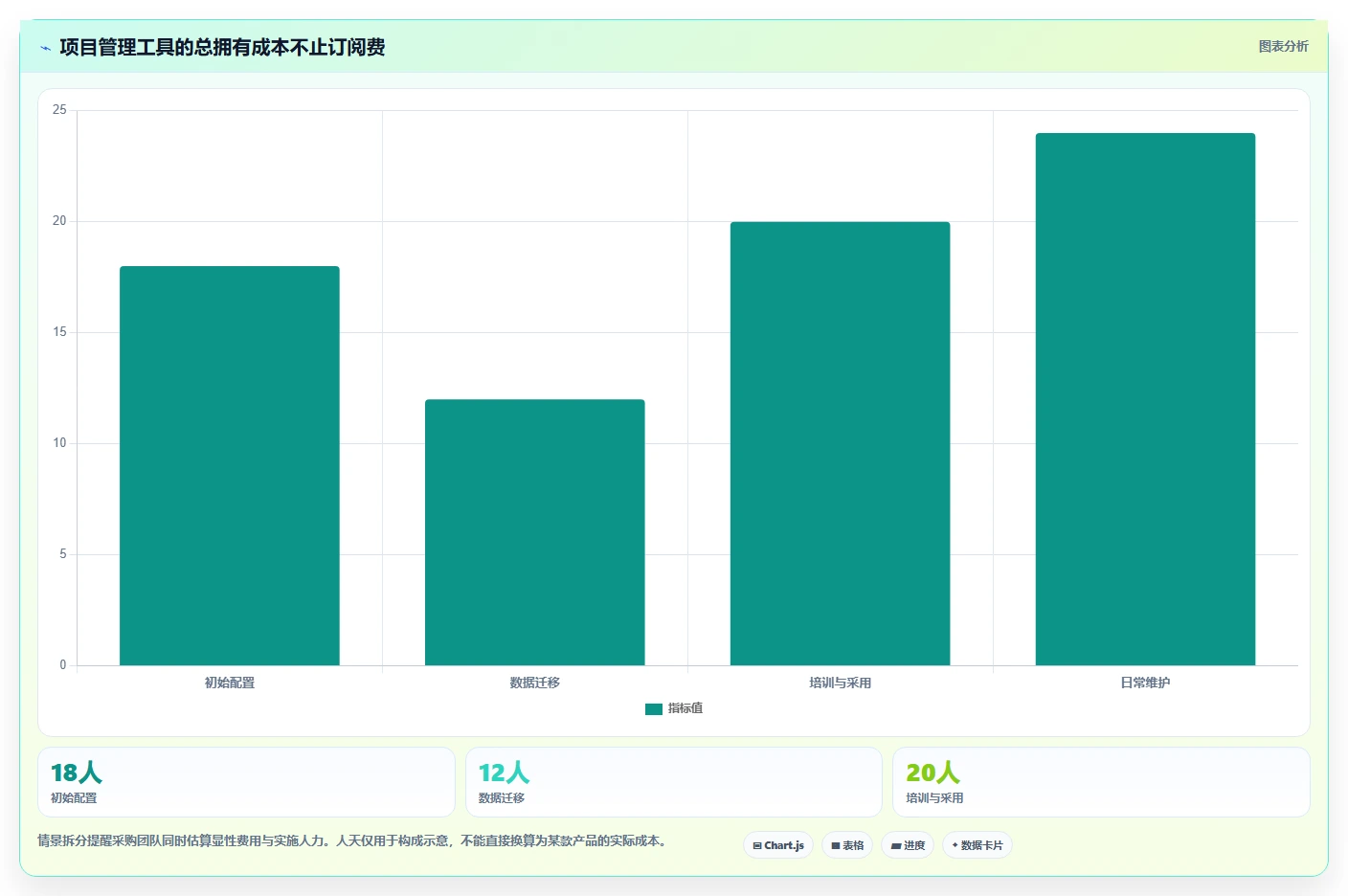Click x-axis label 初始配置

click(230, 683)
